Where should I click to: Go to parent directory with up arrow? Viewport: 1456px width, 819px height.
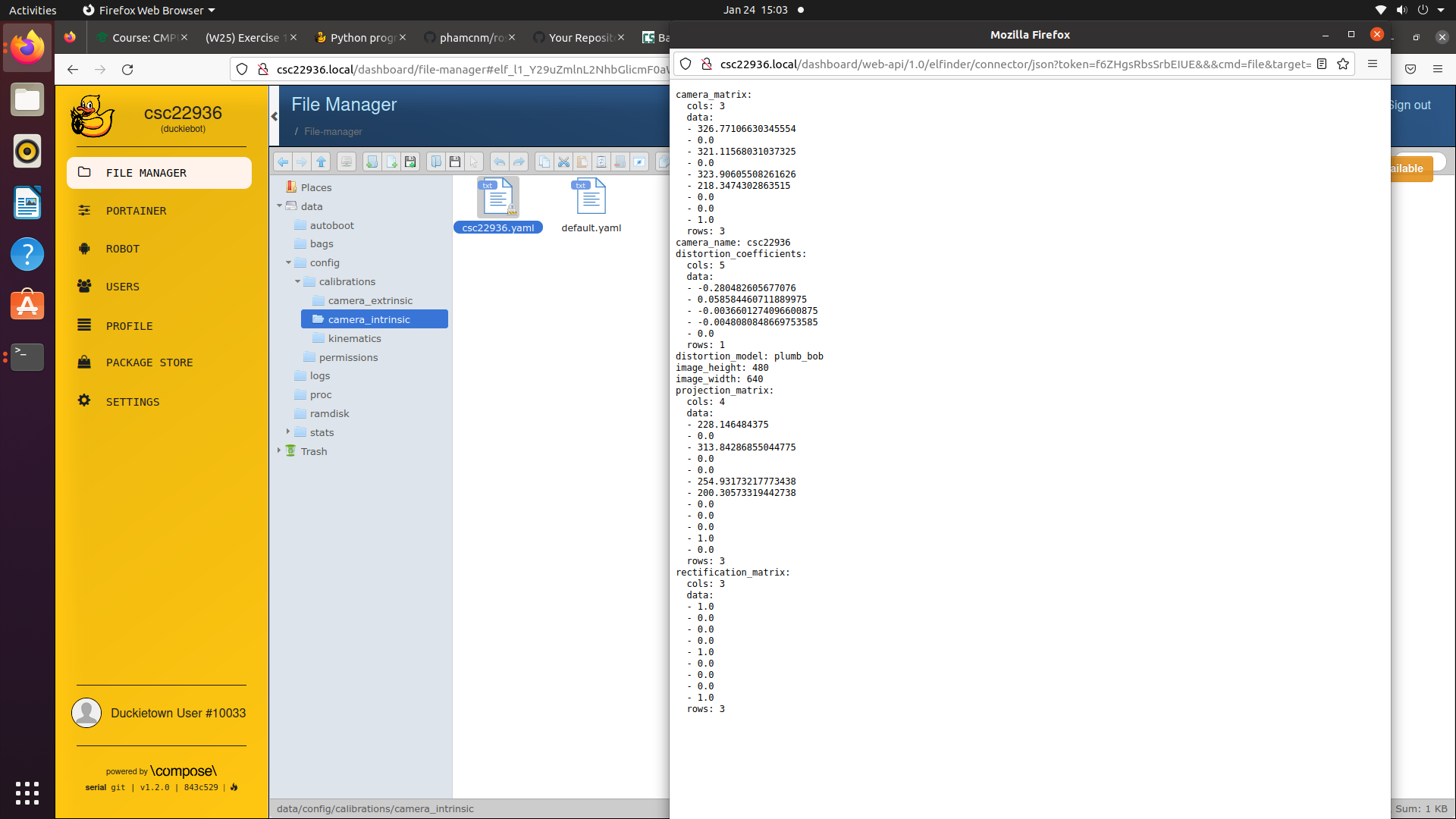tap(322, 162)
